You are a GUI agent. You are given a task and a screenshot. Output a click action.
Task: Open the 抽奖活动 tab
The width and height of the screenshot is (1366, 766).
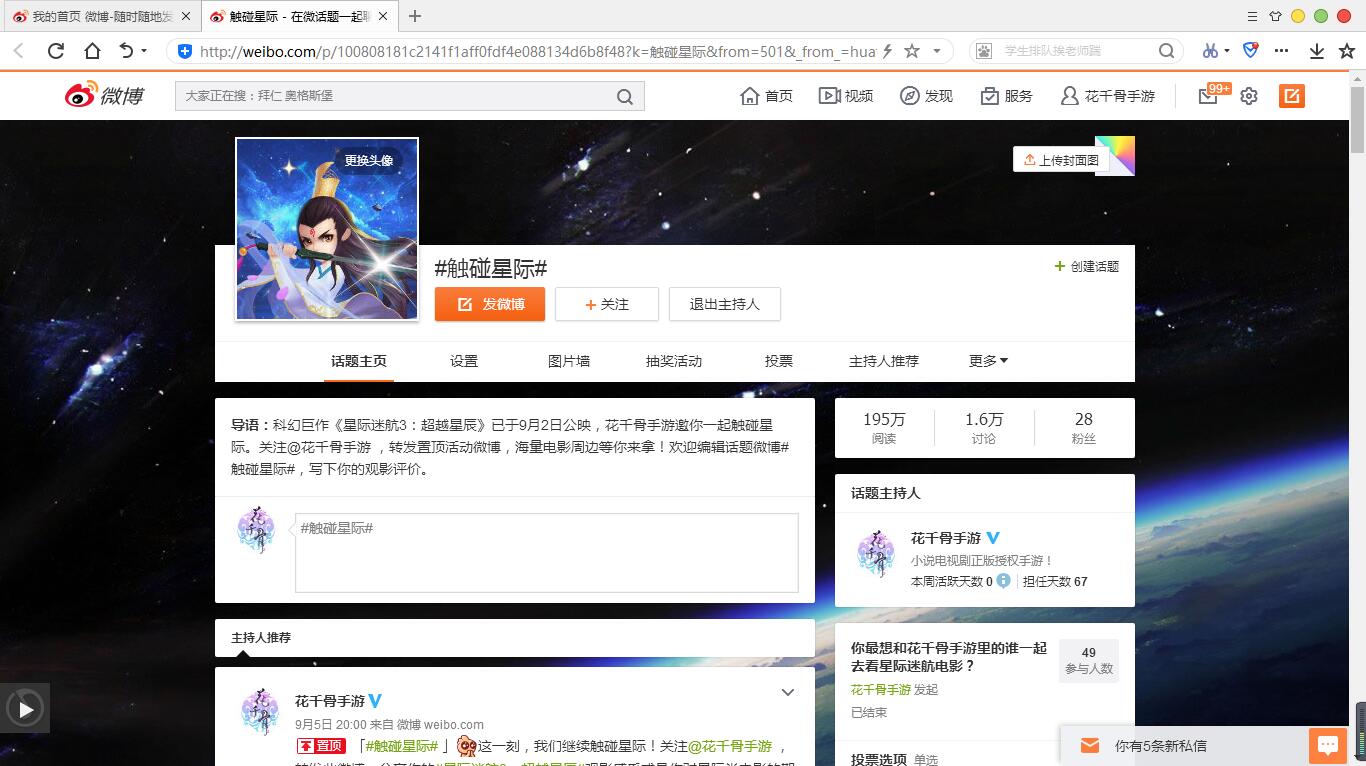pyautogui.click(x=674, y=361)
